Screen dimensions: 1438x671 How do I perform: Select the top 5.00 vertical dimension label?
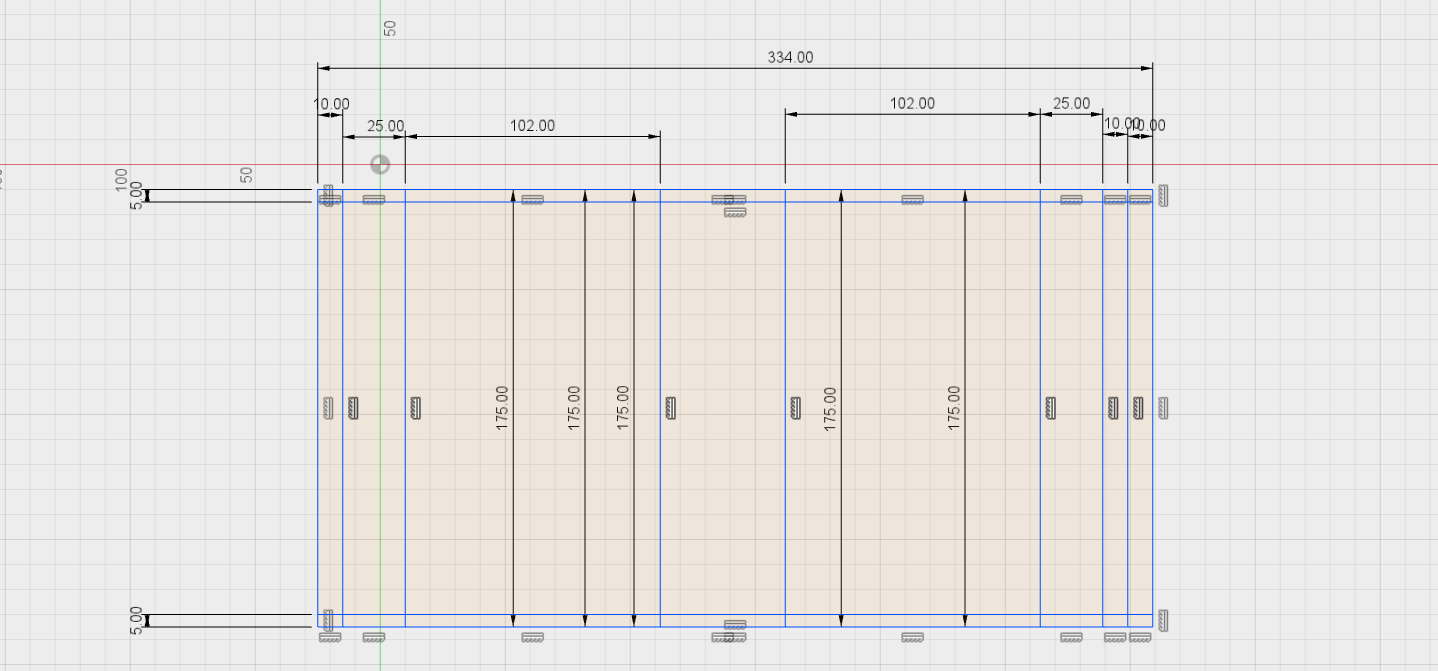pos(136,196)
